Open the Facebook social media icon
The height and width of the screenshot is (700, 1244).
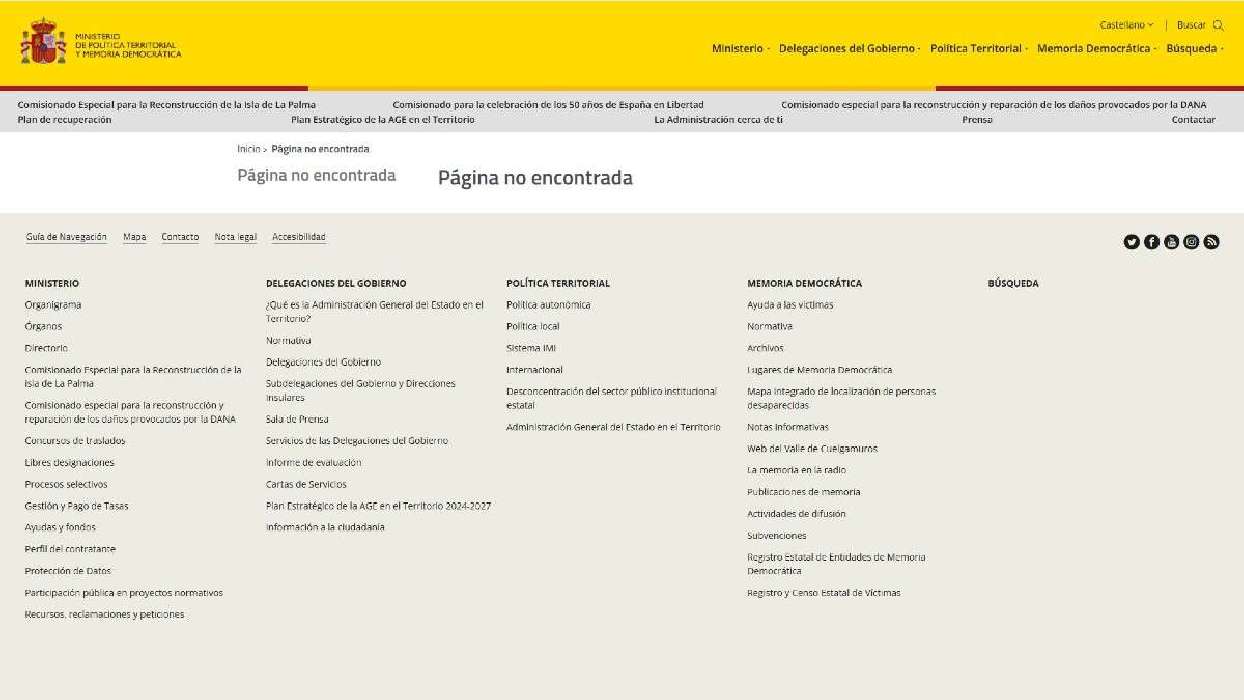pyautogui.click(x=1151, y=242)
